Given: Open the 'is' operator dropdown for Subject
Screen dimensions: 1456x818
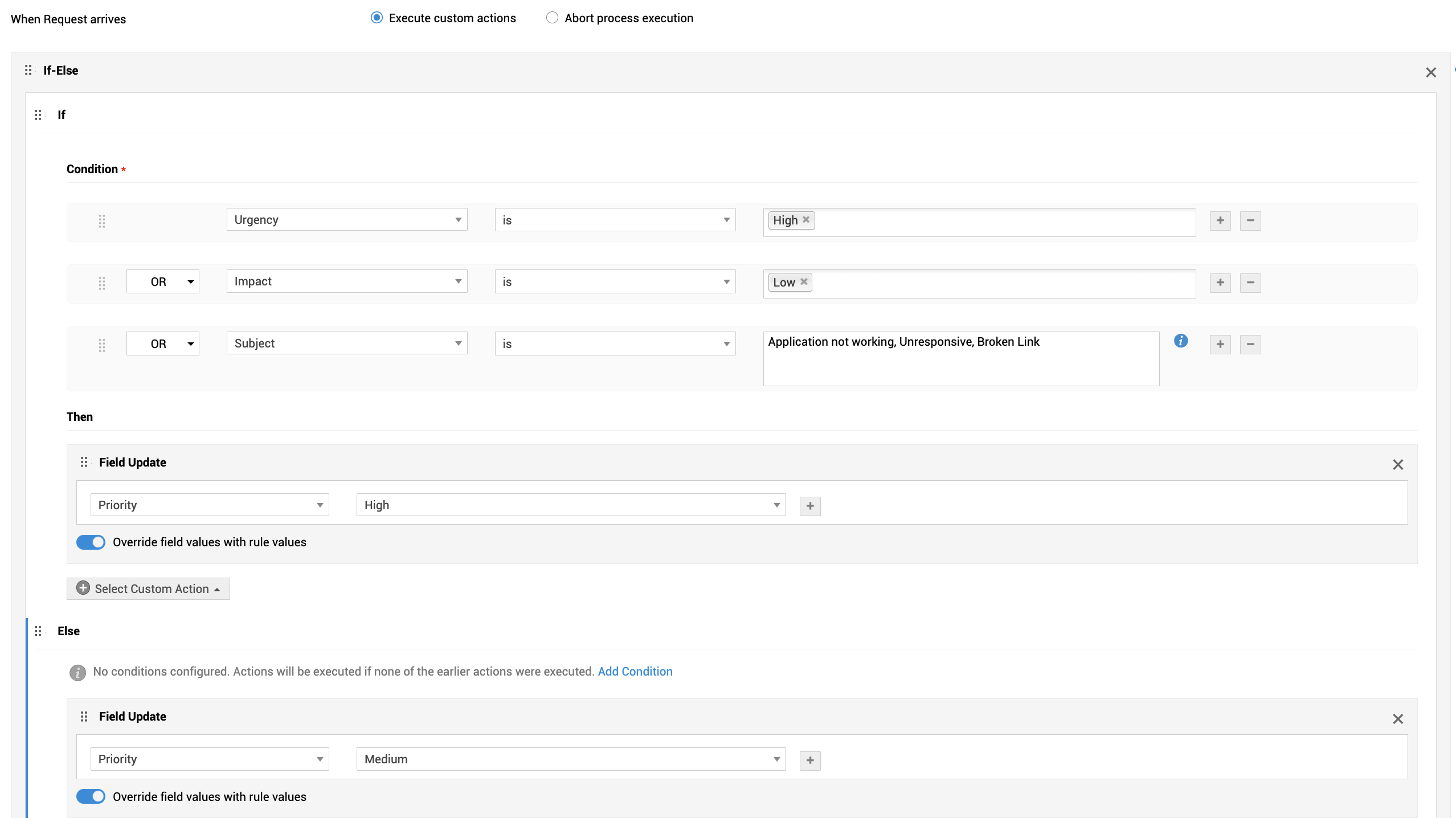Looking at the screenshot, I should pyautogui.click(x=615, y=343).
